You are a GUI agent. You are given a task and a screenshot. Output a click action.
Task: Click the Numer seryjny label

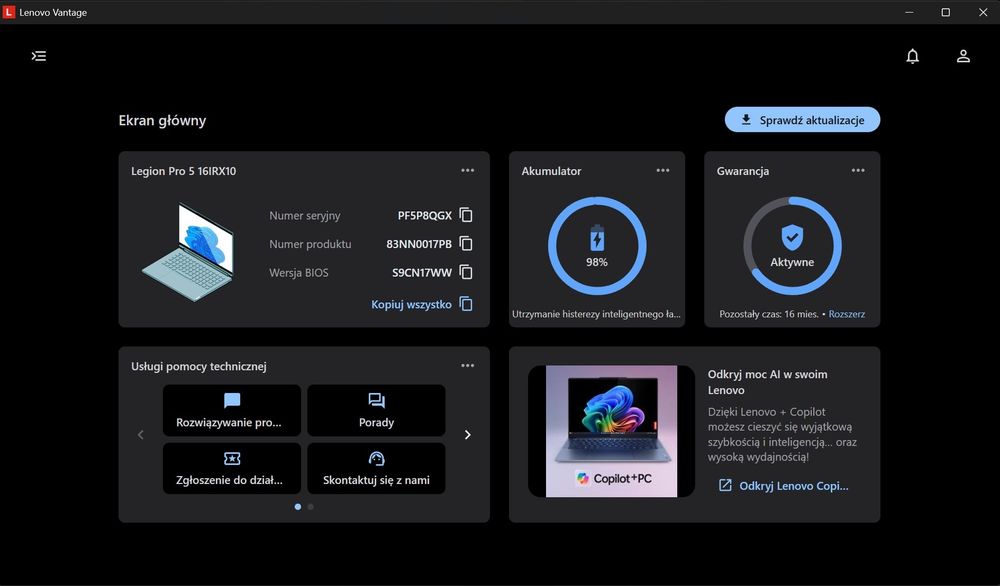(x=305, y=216)
